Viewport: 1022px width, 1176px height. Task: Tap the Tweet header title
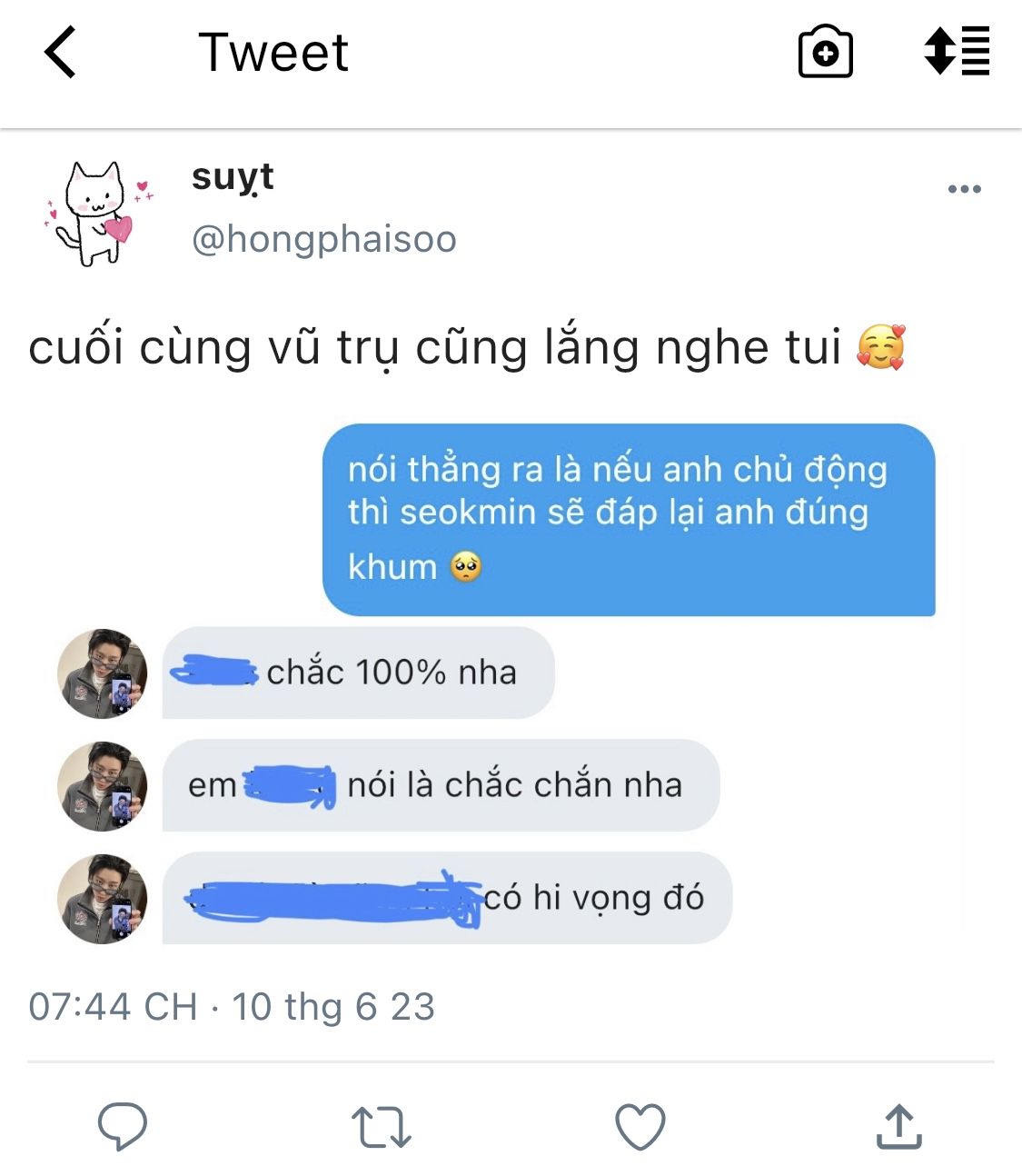point(273,52)
